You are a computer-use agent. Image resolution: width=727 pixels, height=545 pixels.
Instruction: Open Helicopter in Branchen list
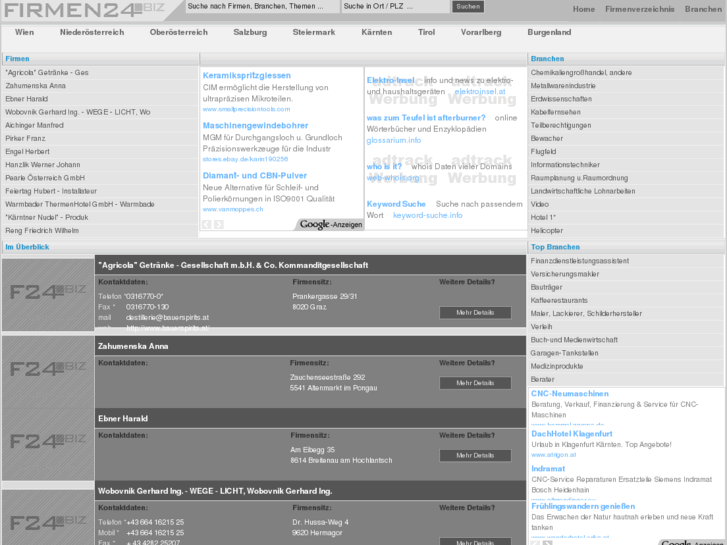[x=547, y=231]
